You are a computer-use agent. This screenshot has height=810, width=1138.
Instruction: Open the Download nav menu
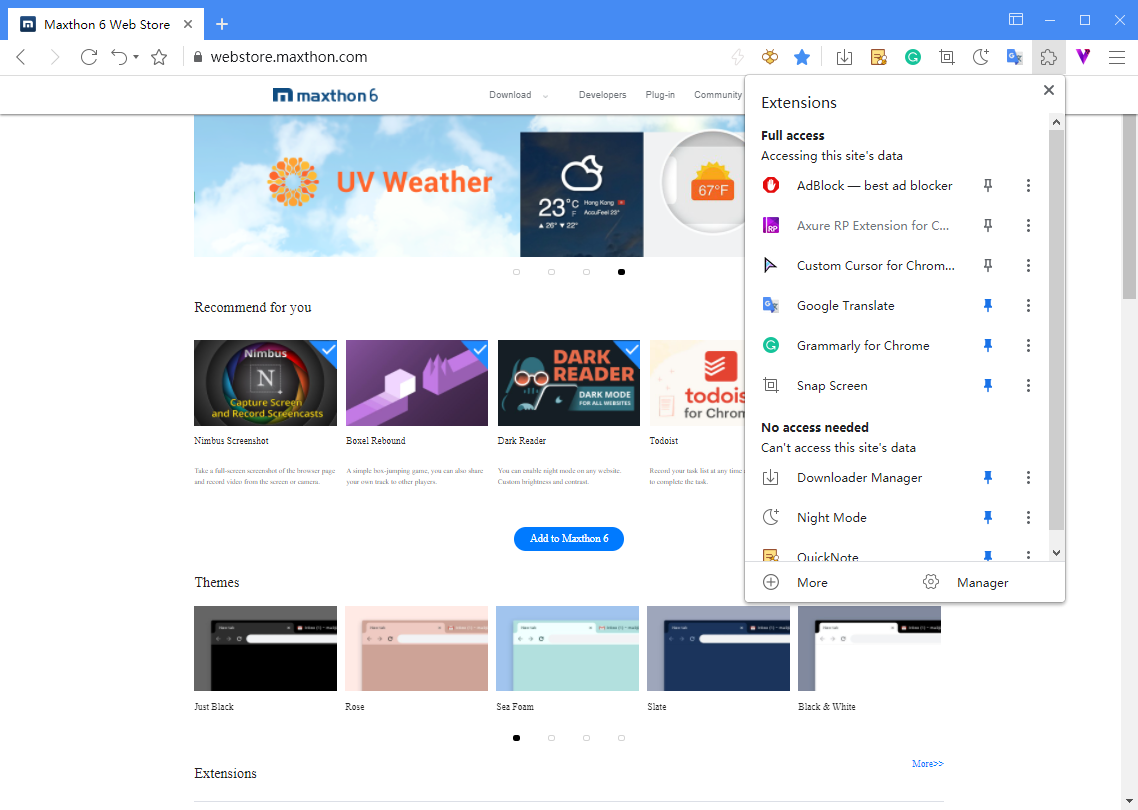[x=518, y=95]
